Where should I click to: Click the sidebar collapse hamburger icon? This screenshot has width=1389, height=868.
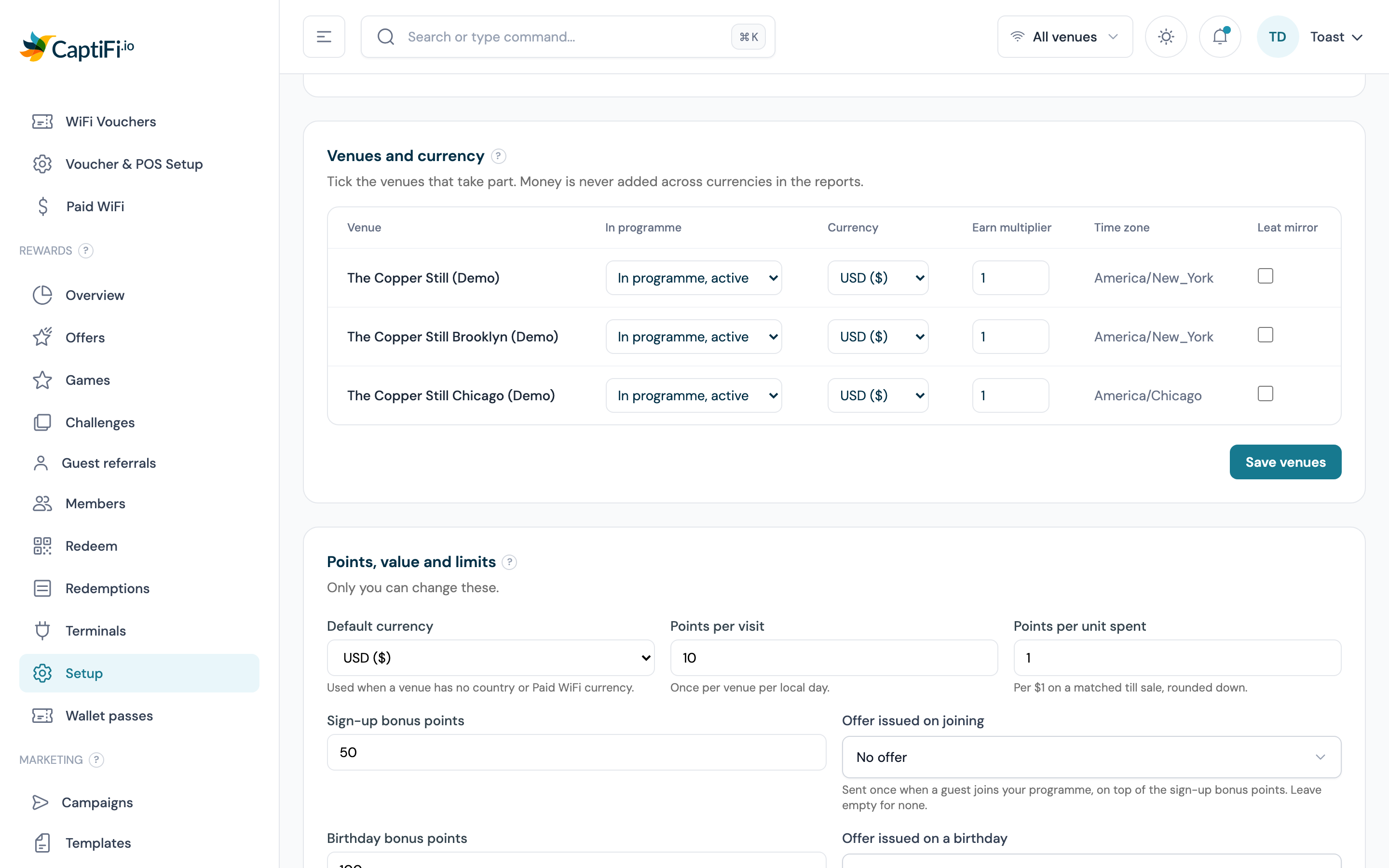coord(324,37)
